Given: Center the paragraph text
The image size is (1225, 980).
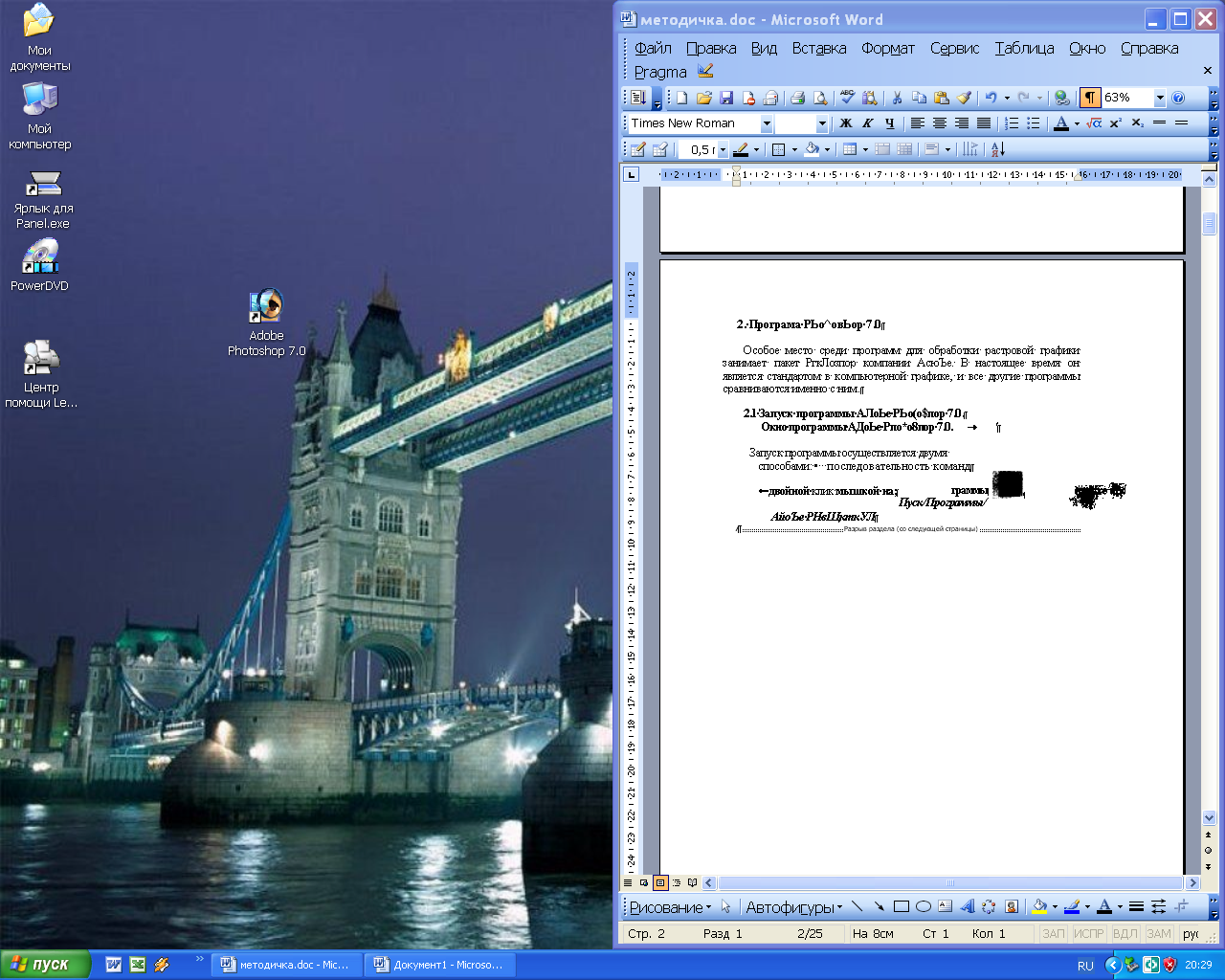Looking at the screenshot, I should [x=939, y=123].
